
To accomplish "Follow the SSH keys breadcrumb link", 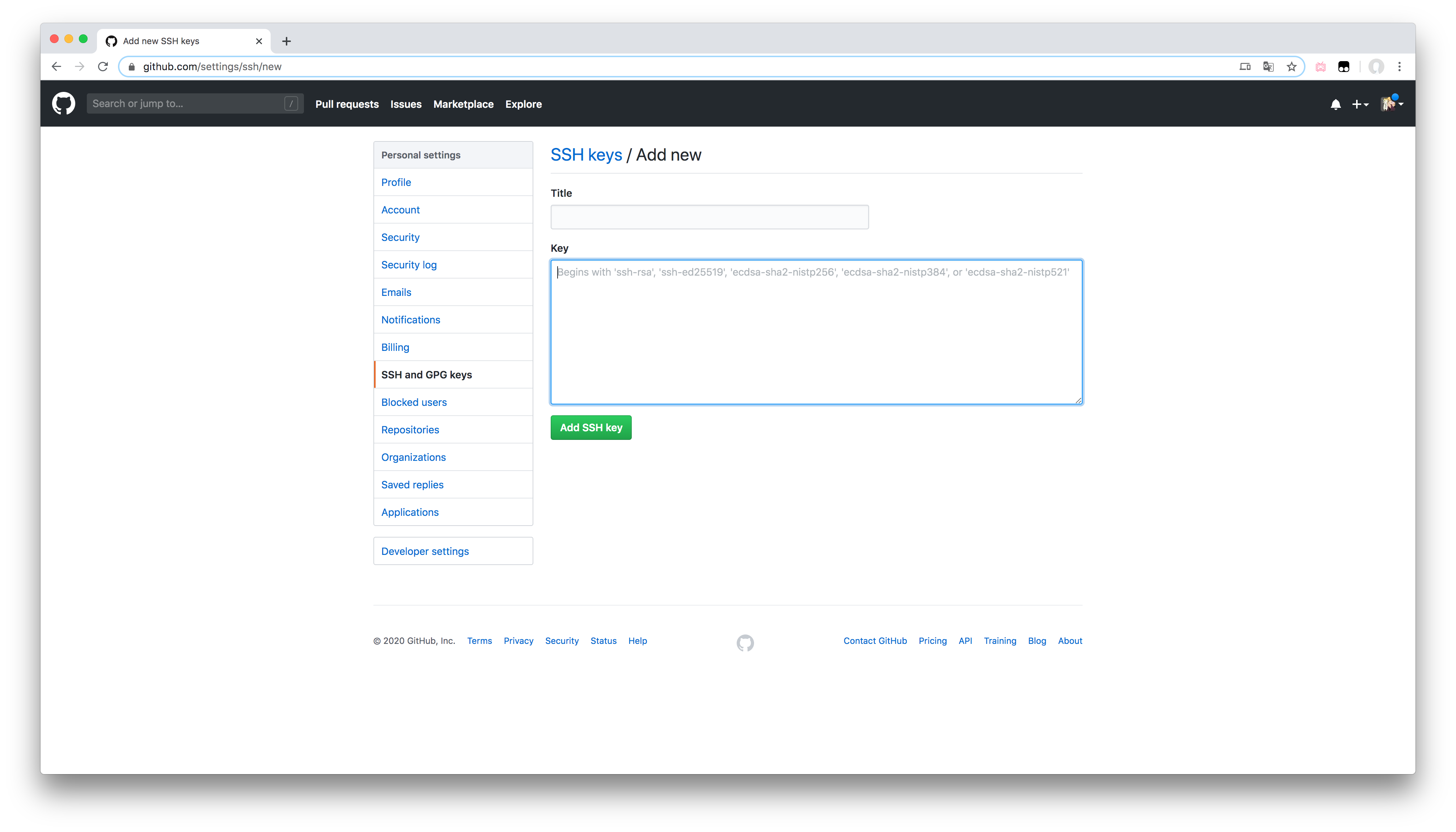I will 586,155.
